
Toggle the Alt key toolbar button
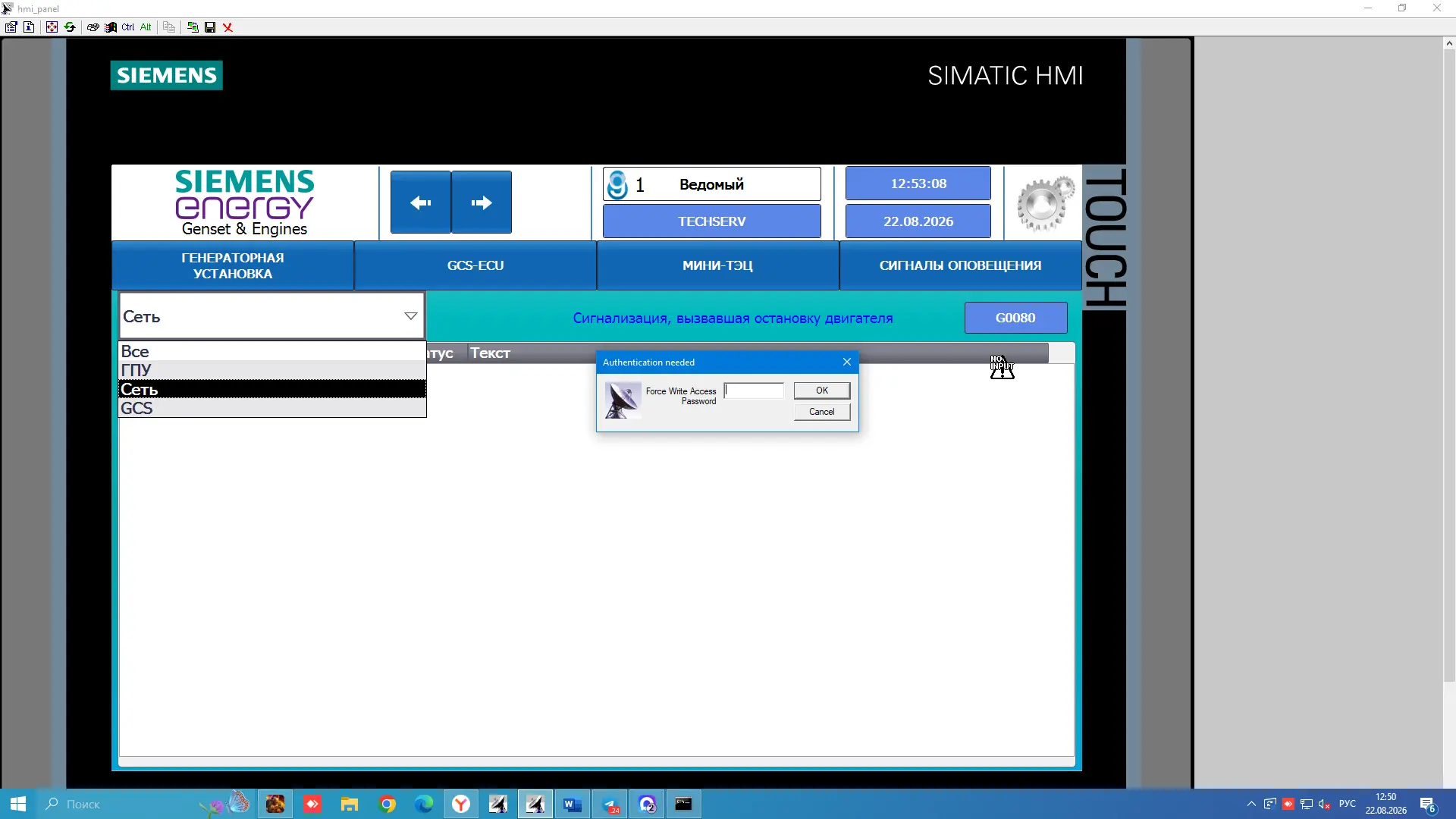146,27
